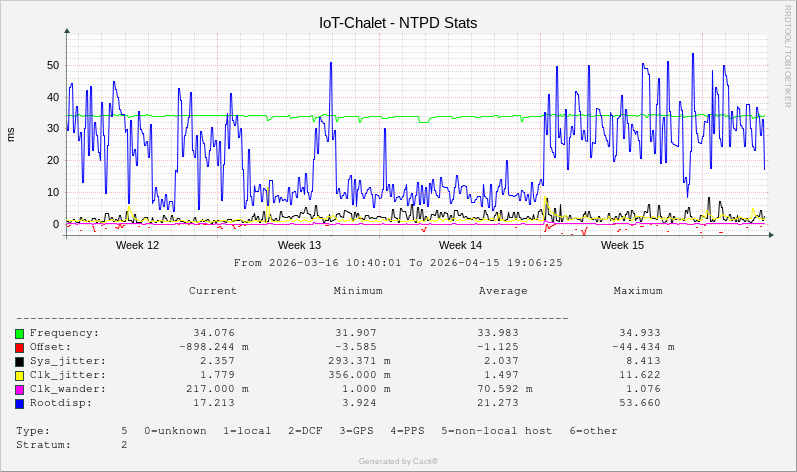
Task: Click the black Sys_jitter legend swatch
Action: [x=19, y=361]
